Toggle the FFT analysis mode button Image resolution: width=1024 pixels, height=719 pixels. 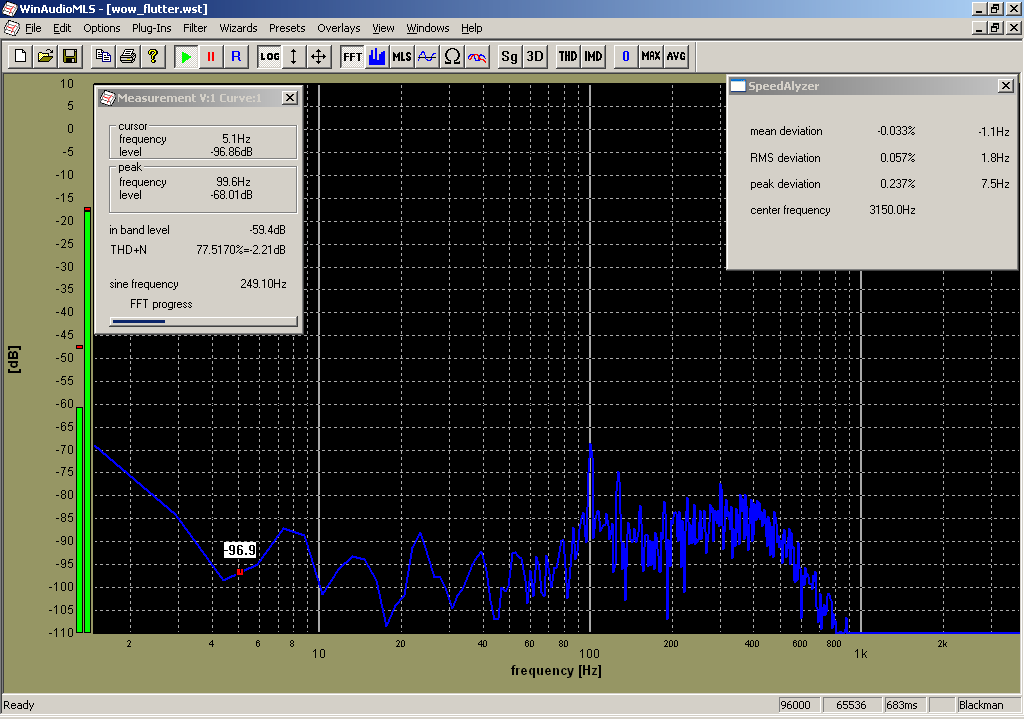pos(352,57)
